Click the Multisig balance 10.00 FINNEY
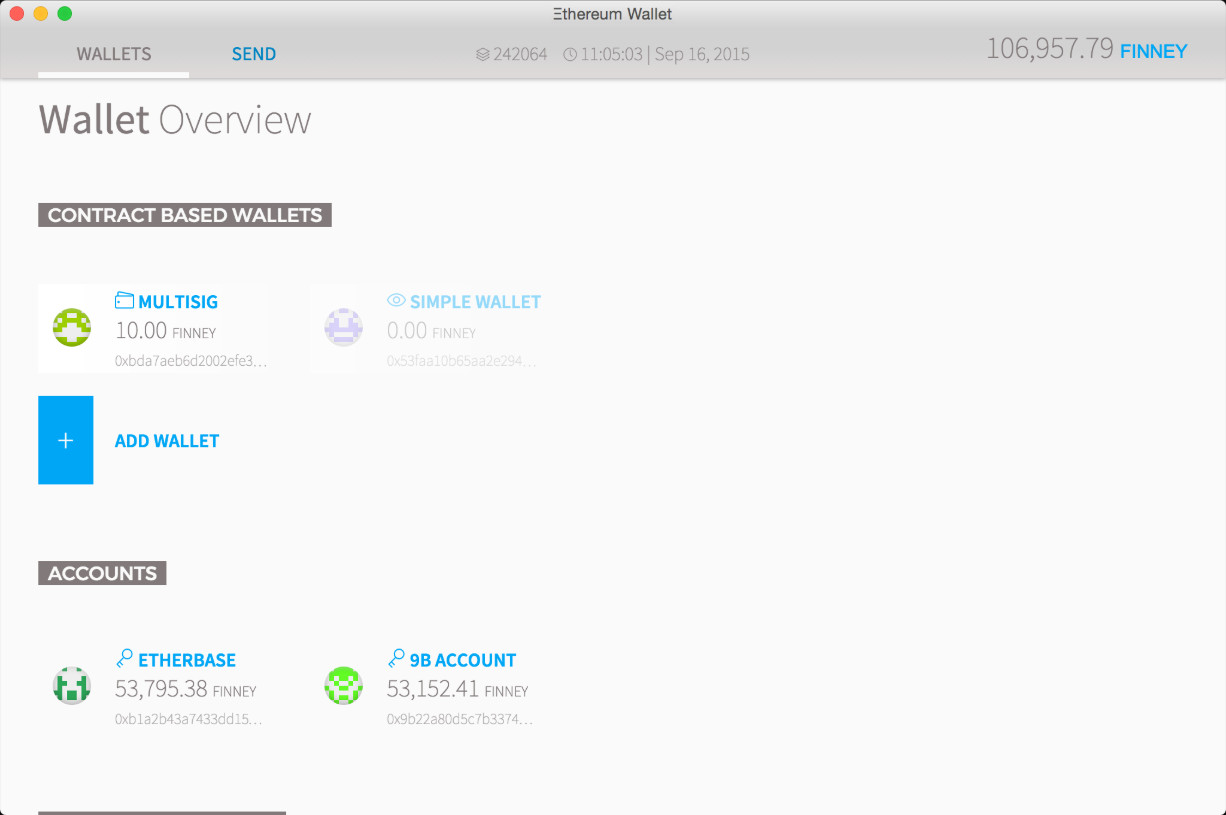This screenshot has width=1226, height=815. (x=165, y=331)
